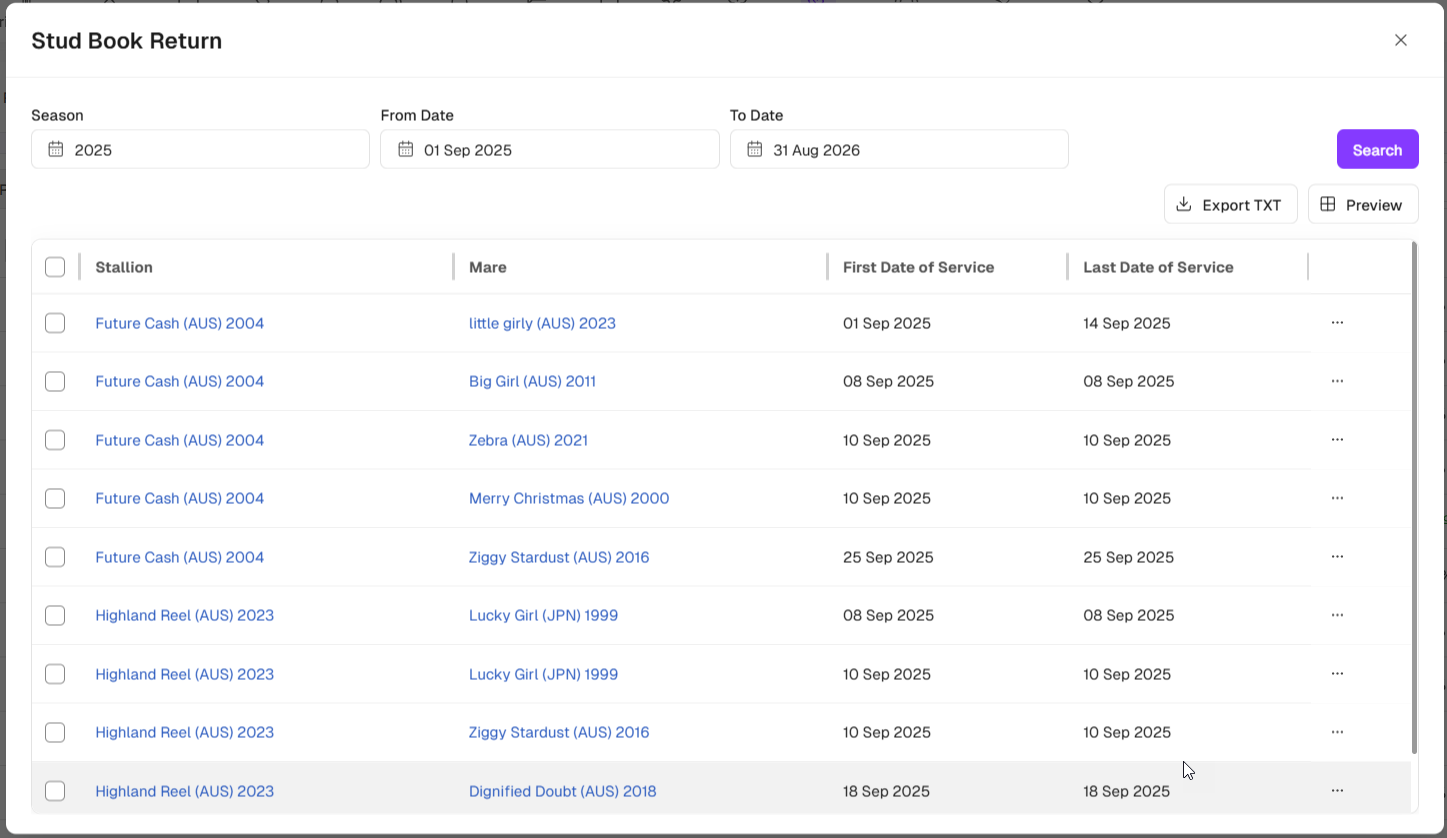Click the calendar icon in Season field
Viewport: 1447px width, 838px height.
pyautogui.click(x=56, y=150)
